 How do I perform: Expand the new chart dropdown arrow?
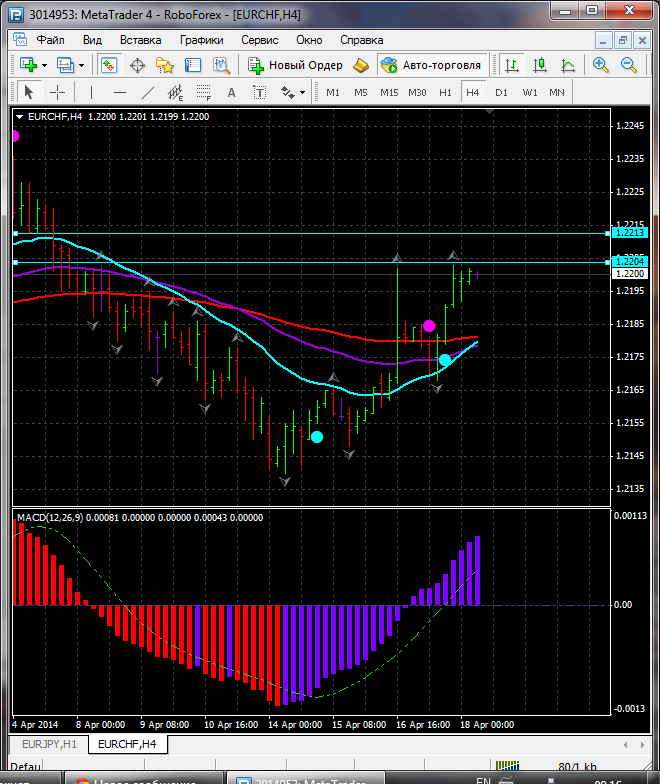click(44, 65)
